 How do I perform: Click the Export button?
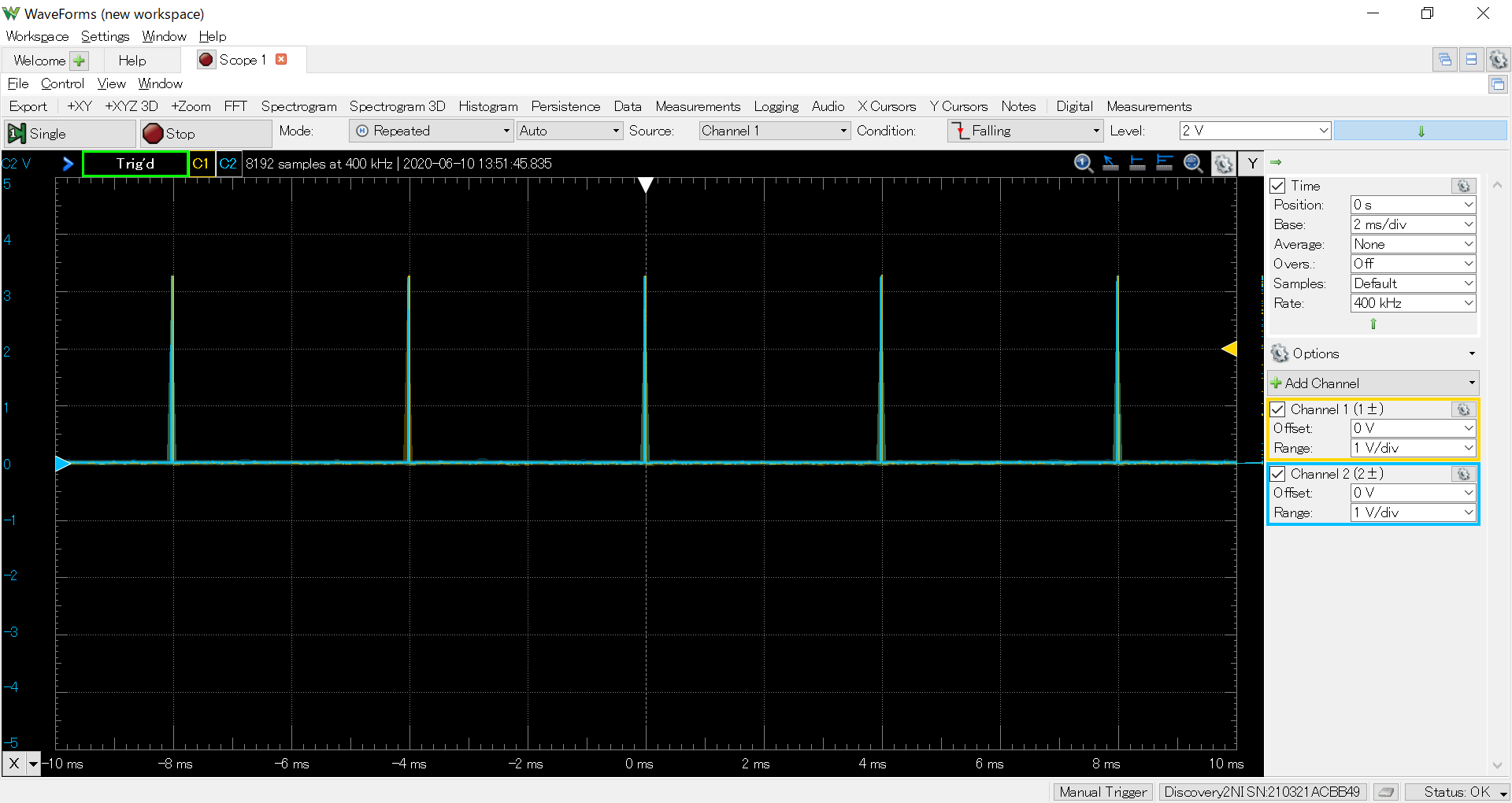pos(28,106)
